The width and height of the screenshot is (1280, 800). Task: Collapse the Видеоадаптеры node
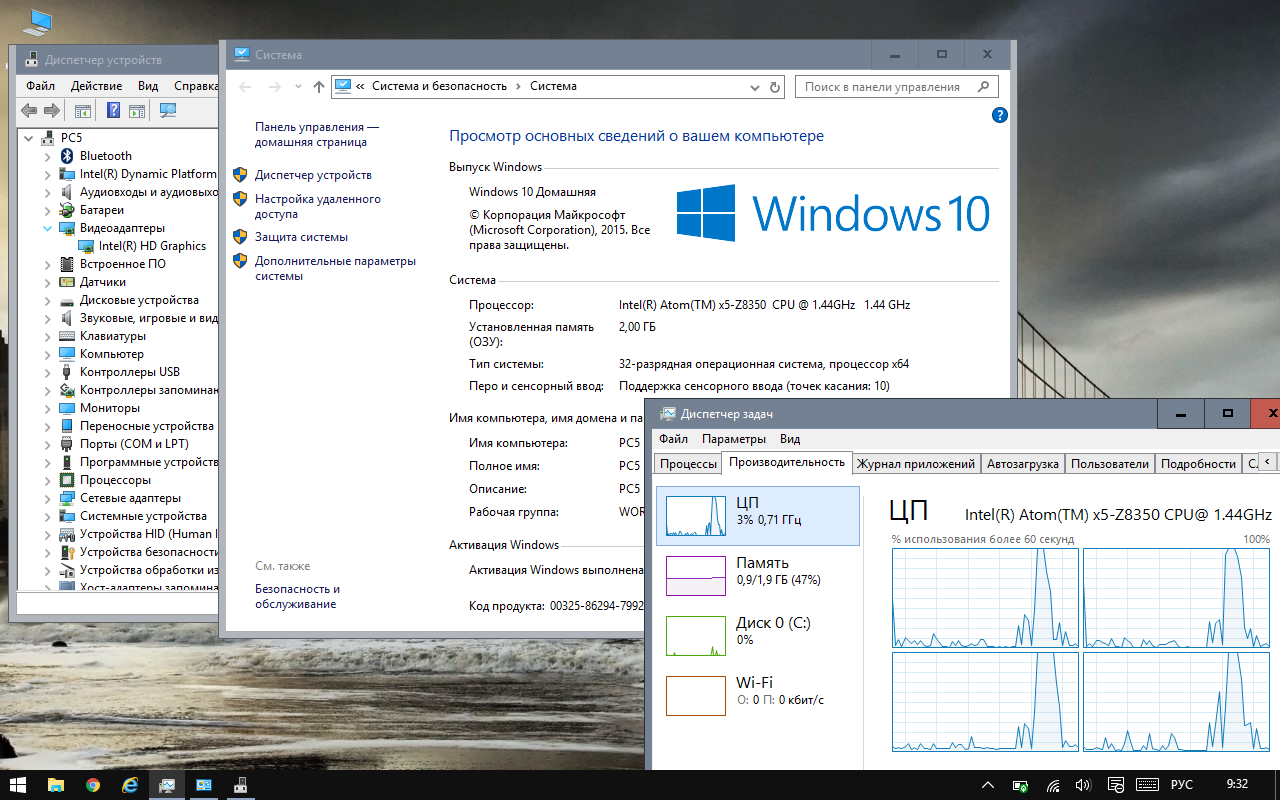[x=47, y=228]
